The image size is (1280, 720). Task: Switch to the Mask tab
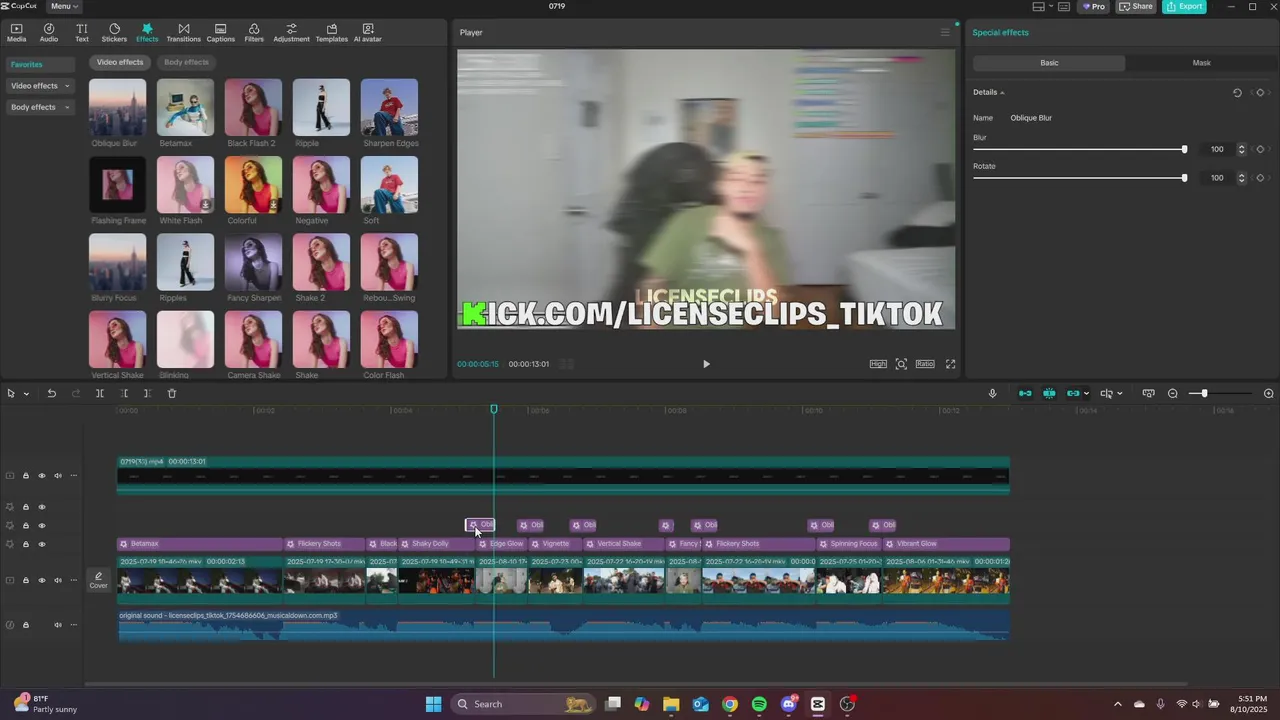(1201, 63)
